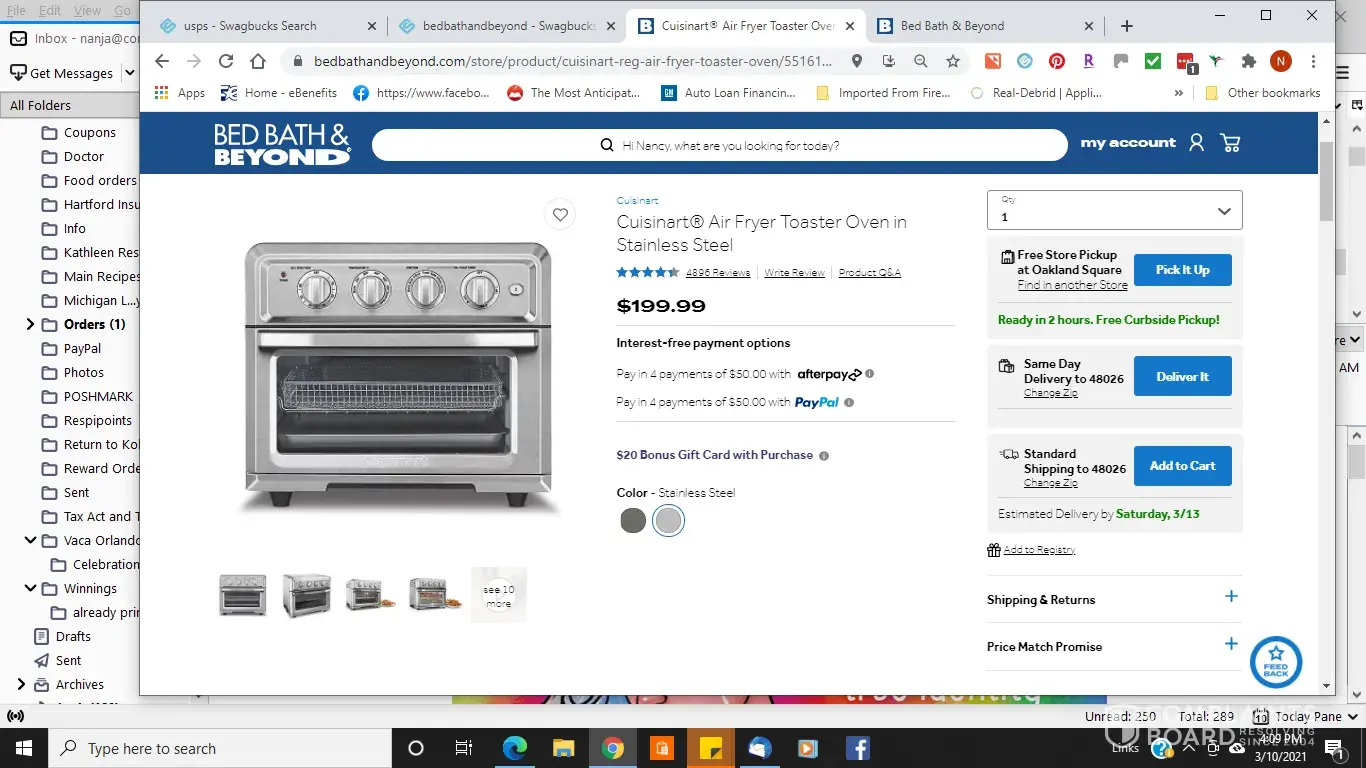Reload the page in Chrome

click(226, 61)
